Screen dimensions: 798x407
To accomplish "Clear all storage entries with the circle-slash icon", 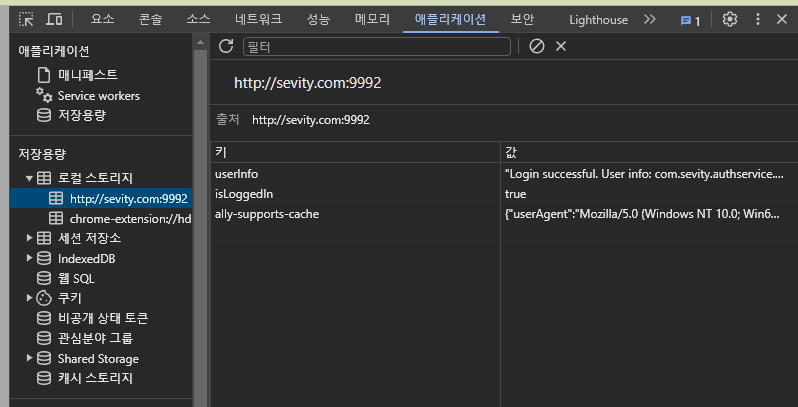I will (536, 46).
